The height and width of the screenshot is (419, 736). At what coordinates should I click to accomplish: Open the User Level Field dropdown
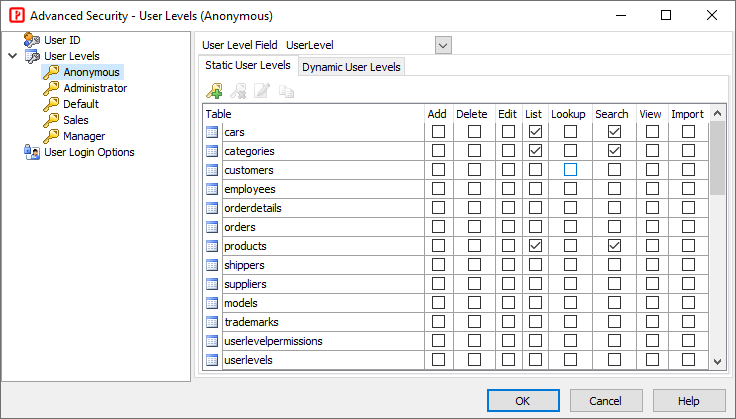tap(443, 45)
